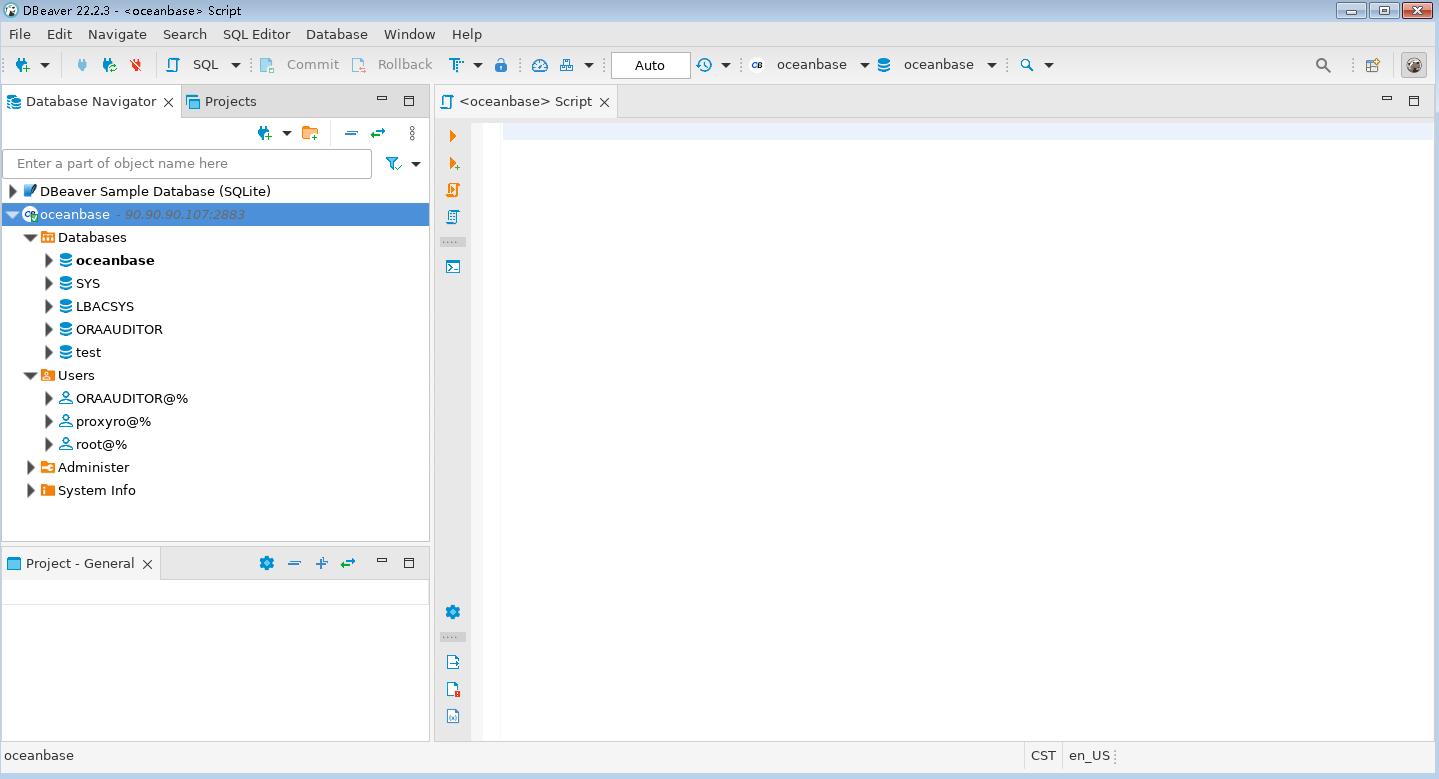
Task: Click the Commit button
Action: (x=300, y=65)
